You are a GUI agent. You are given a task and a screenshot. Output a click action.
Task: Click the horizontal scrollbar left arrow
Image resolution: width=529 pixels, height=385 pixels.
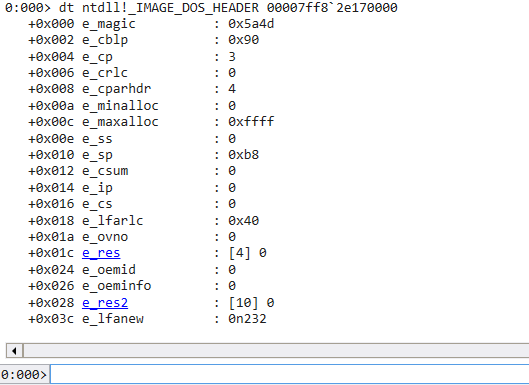point(14,351)
